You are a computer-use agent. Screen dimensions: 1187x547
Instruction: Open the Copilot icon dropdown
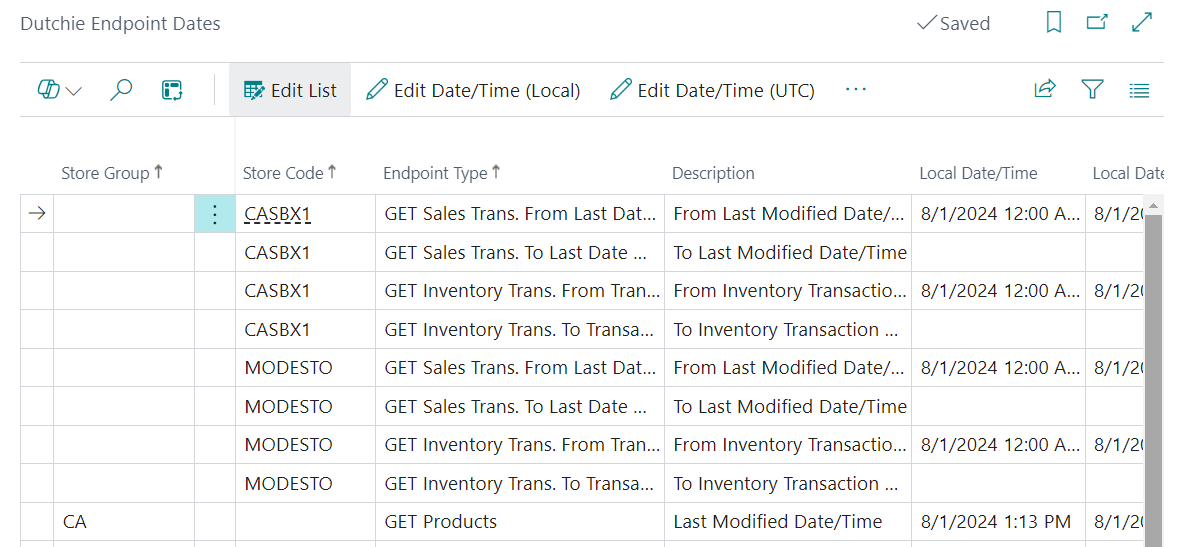[59, 90]
